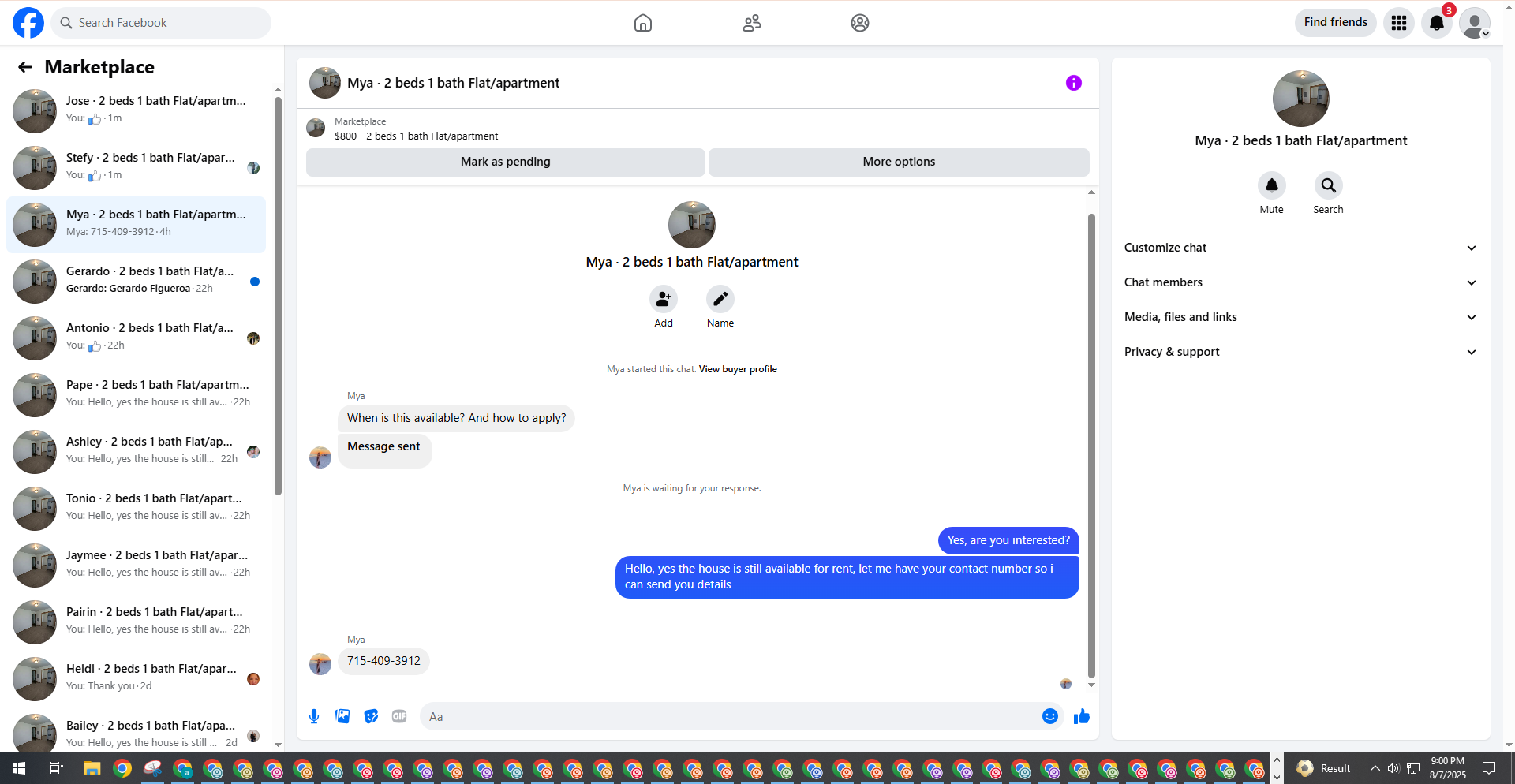The image size is (1515, 784).
Task: Click the 715-409-3912 message bubble
Action: pos(383,661)
